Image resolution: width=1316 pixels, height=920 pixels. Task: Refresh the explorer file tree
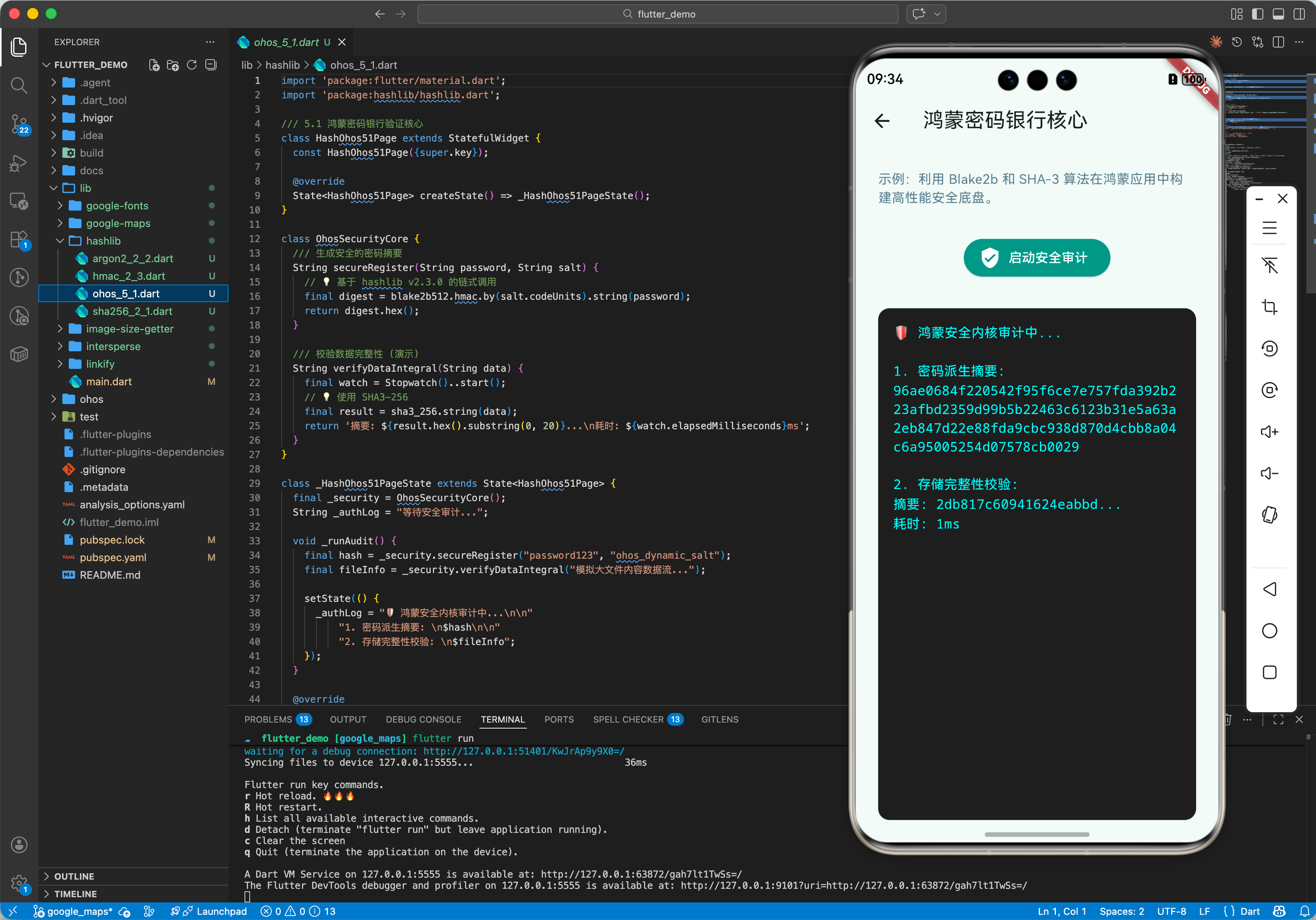coord(192,65)
